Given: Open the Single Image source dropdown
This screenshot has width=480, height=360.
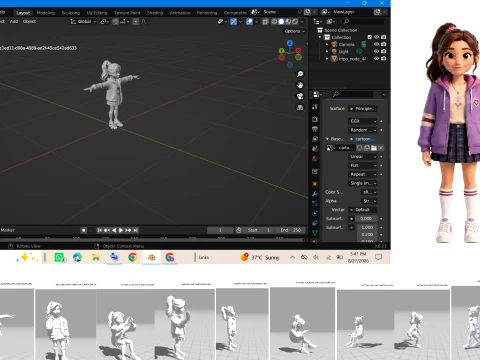Looking at the screenshot, I should pyautogui.click(x=363, y=183).
